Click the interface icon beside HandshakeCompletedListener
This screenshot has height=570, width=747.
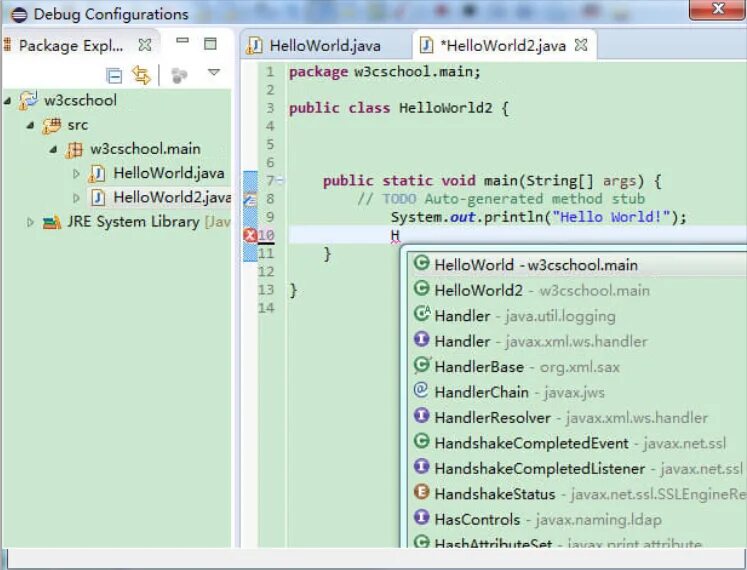click(421, 466)
